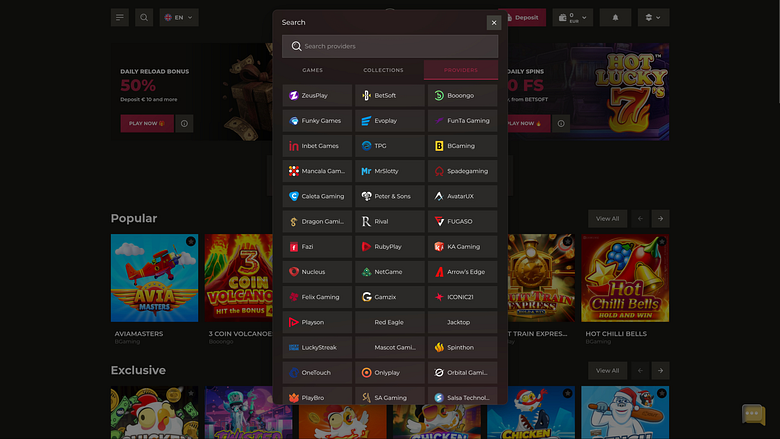Switch to the Collections tab
780x439 pixels.
coord(383,70)
